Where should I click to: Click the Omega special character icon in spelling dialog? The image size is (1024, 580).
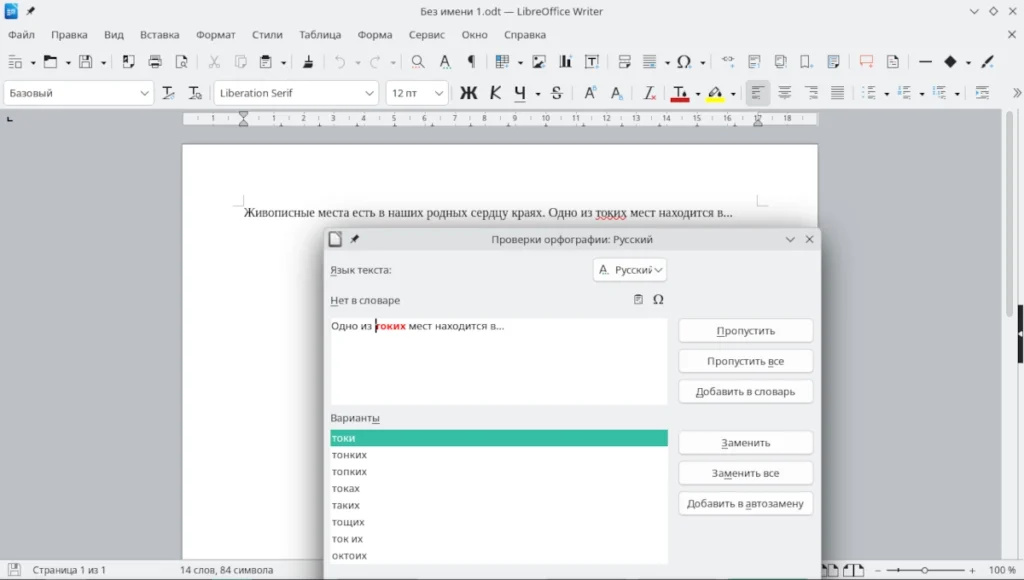pyautogui.click(x=658, y=299)
